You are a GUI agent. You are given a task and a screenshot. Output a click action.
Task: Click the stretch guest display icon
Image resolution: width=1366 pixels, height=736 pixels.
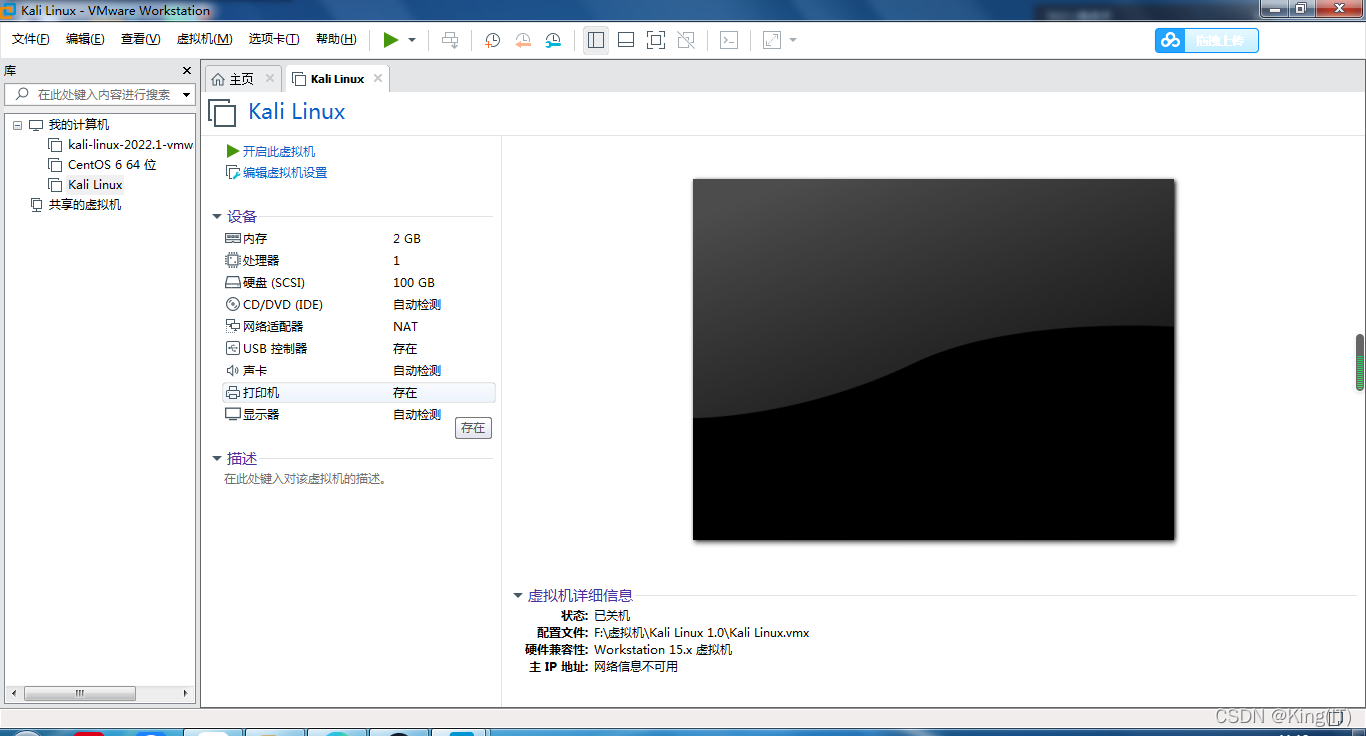pyautogui.click(x=772, y=40)
